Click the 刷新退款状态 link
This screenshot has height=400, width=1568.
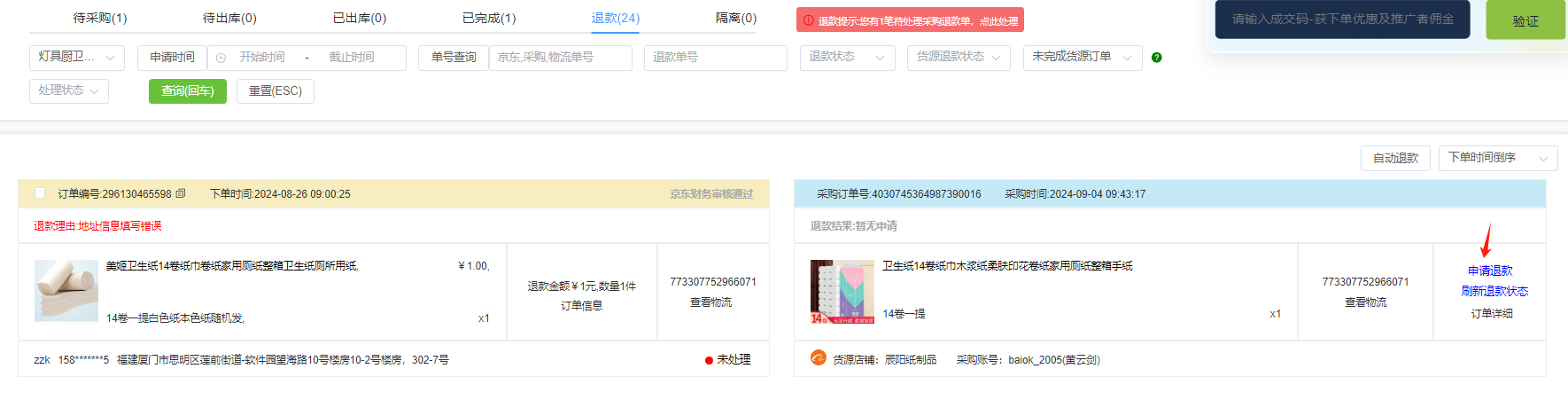1494,291
